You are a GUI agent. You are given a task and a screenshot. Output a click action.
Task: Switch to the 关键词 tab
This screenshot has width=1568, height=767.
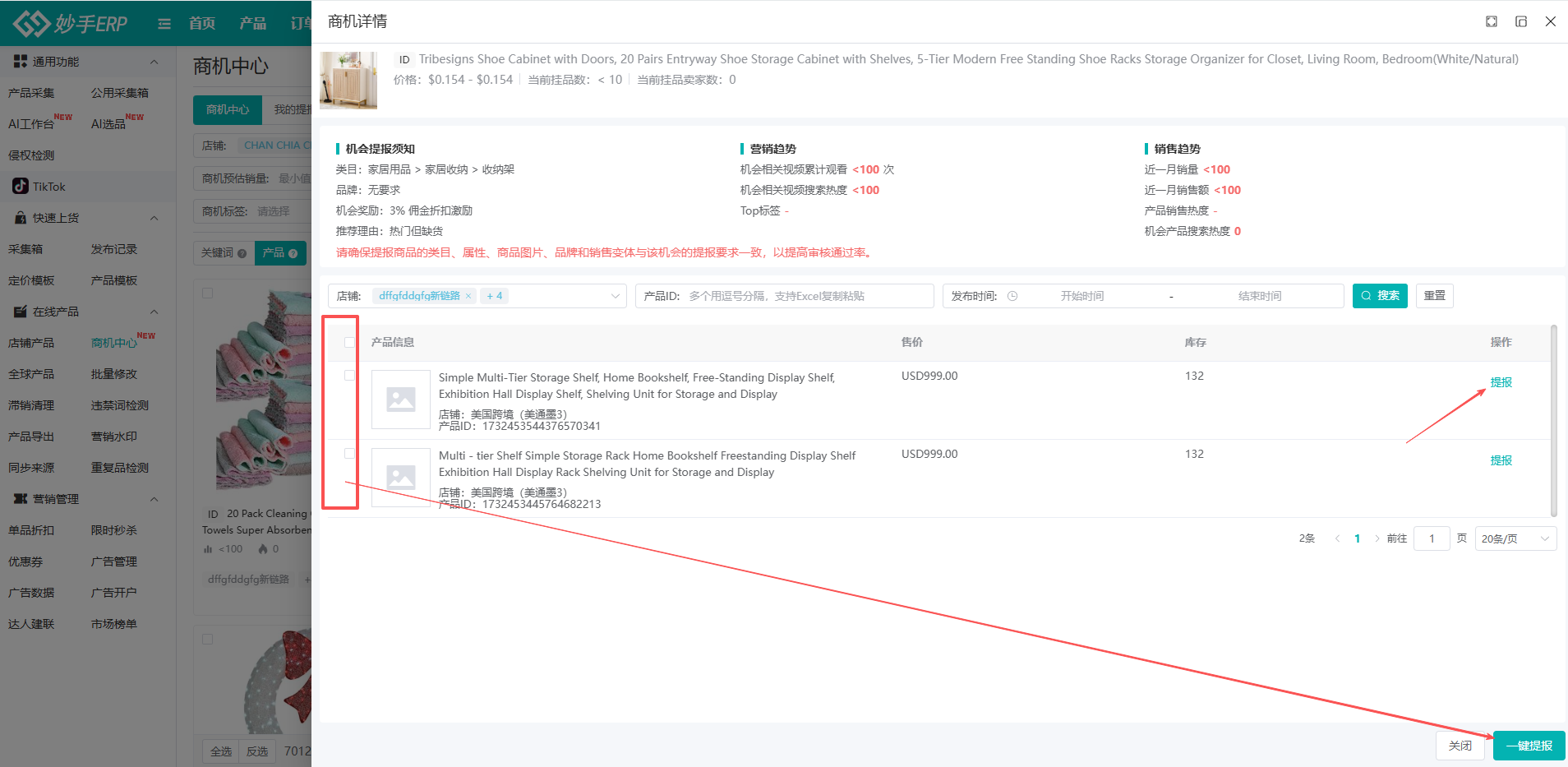(x=224, y=253)
